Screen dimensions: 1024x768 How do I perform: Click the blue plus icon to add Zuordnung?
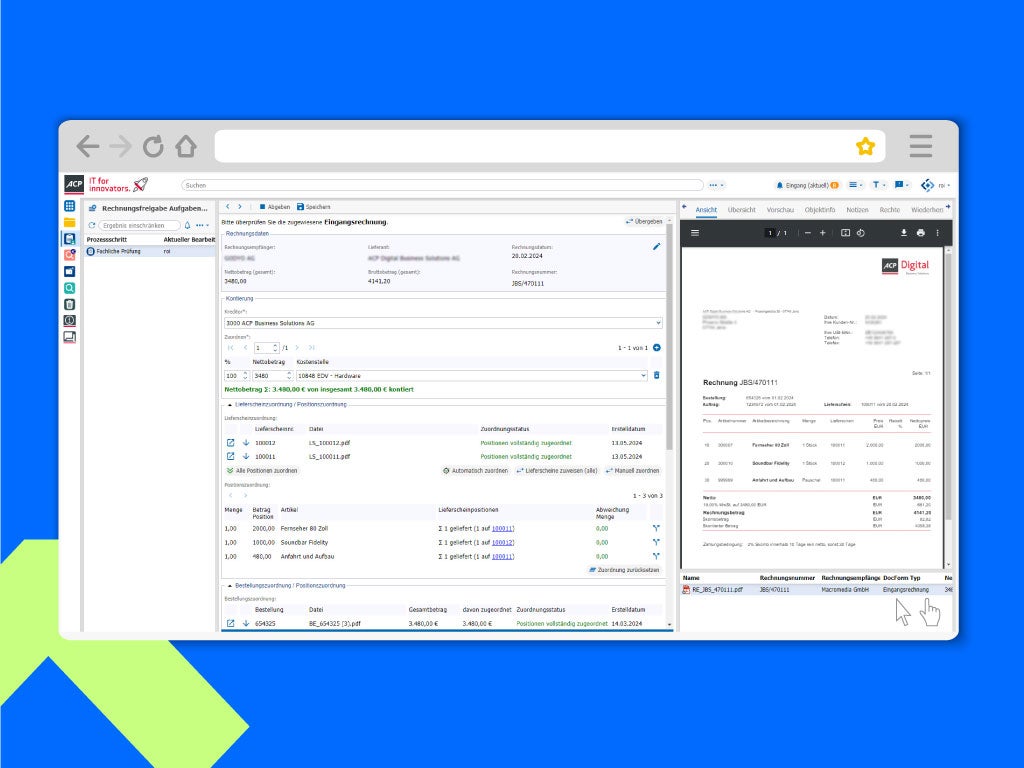point(657,348)
